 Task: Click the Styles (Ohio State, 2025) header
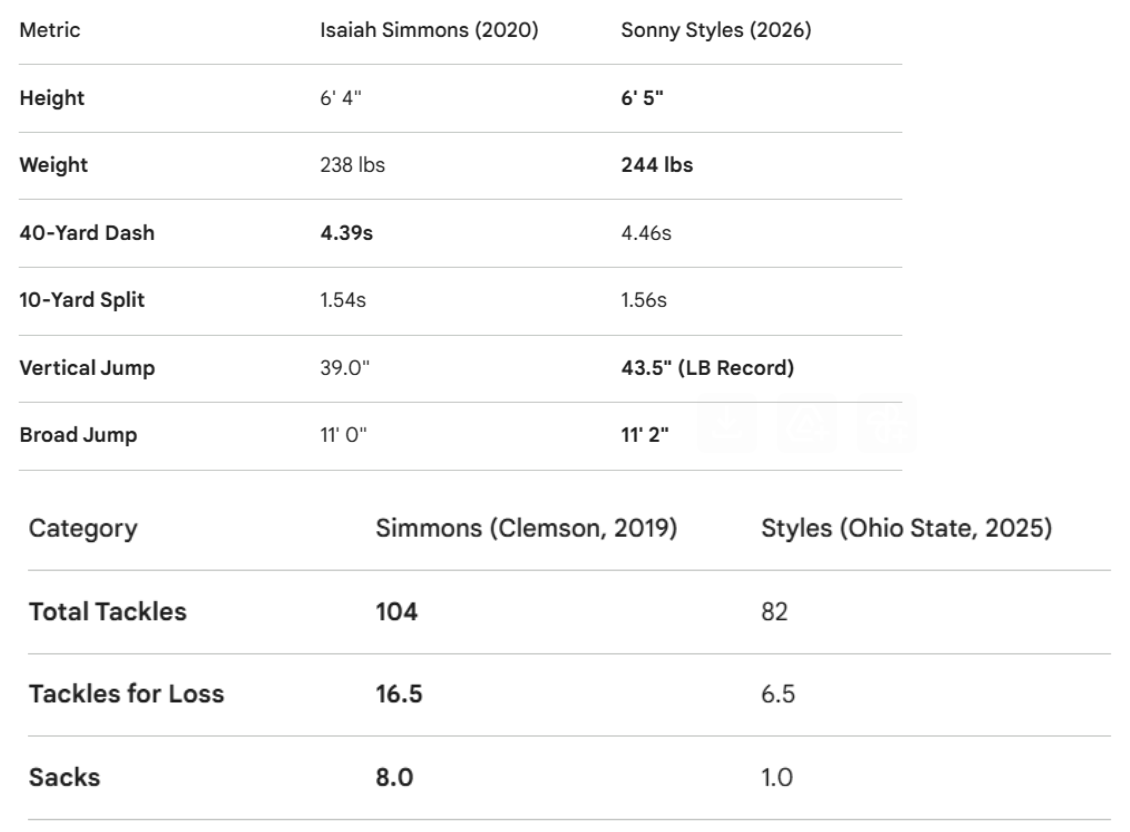906,528
